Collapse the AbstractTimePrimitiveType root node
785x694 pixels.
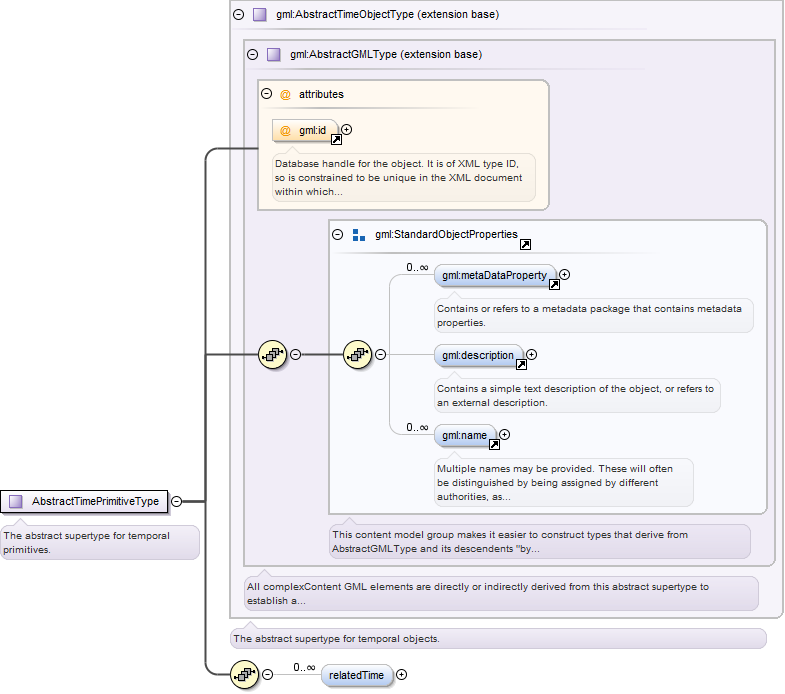[x=177, y=501]
